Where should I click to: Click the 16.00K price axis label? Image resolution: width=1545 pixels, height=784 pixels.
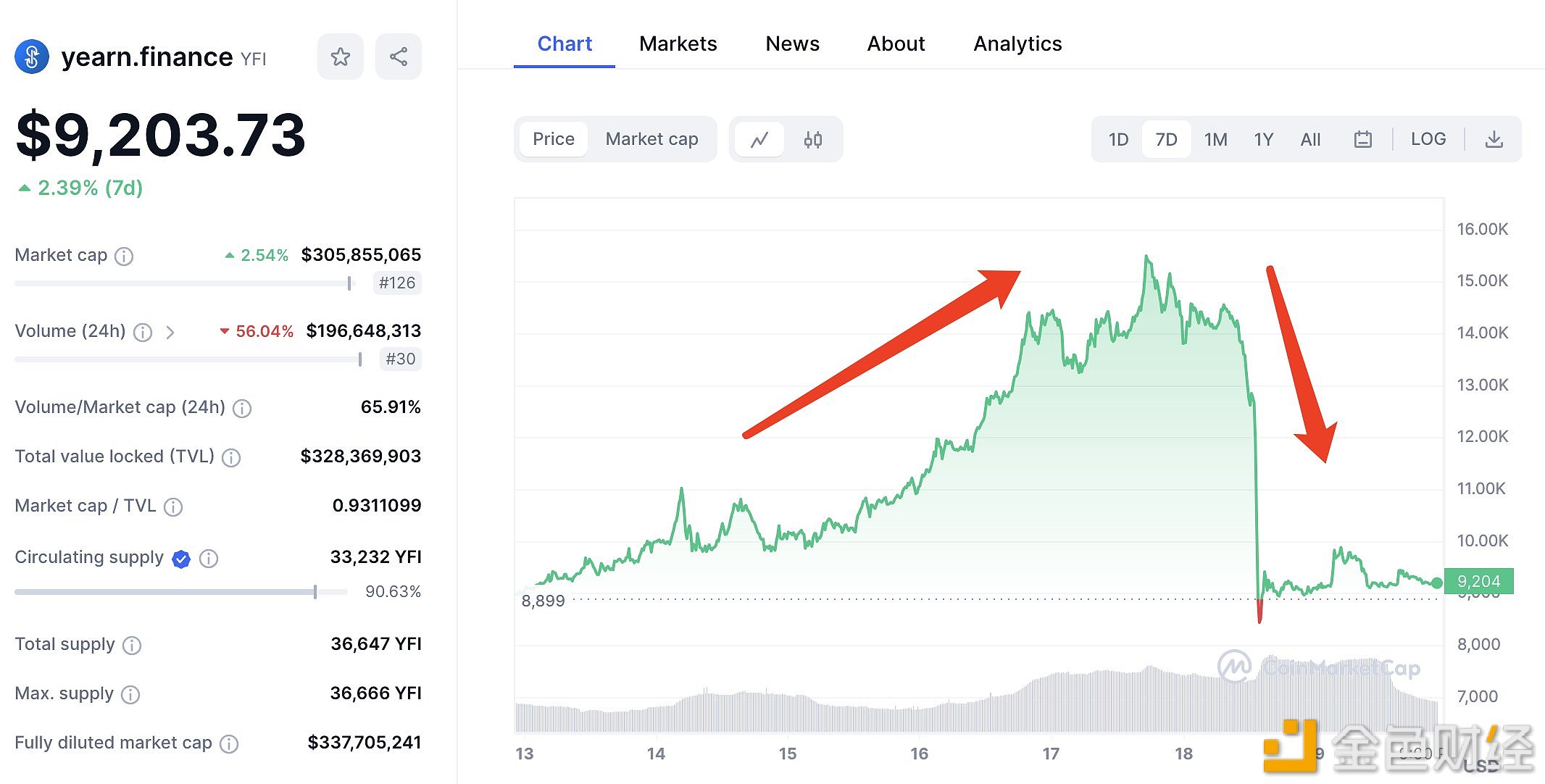coord(1483,230)
